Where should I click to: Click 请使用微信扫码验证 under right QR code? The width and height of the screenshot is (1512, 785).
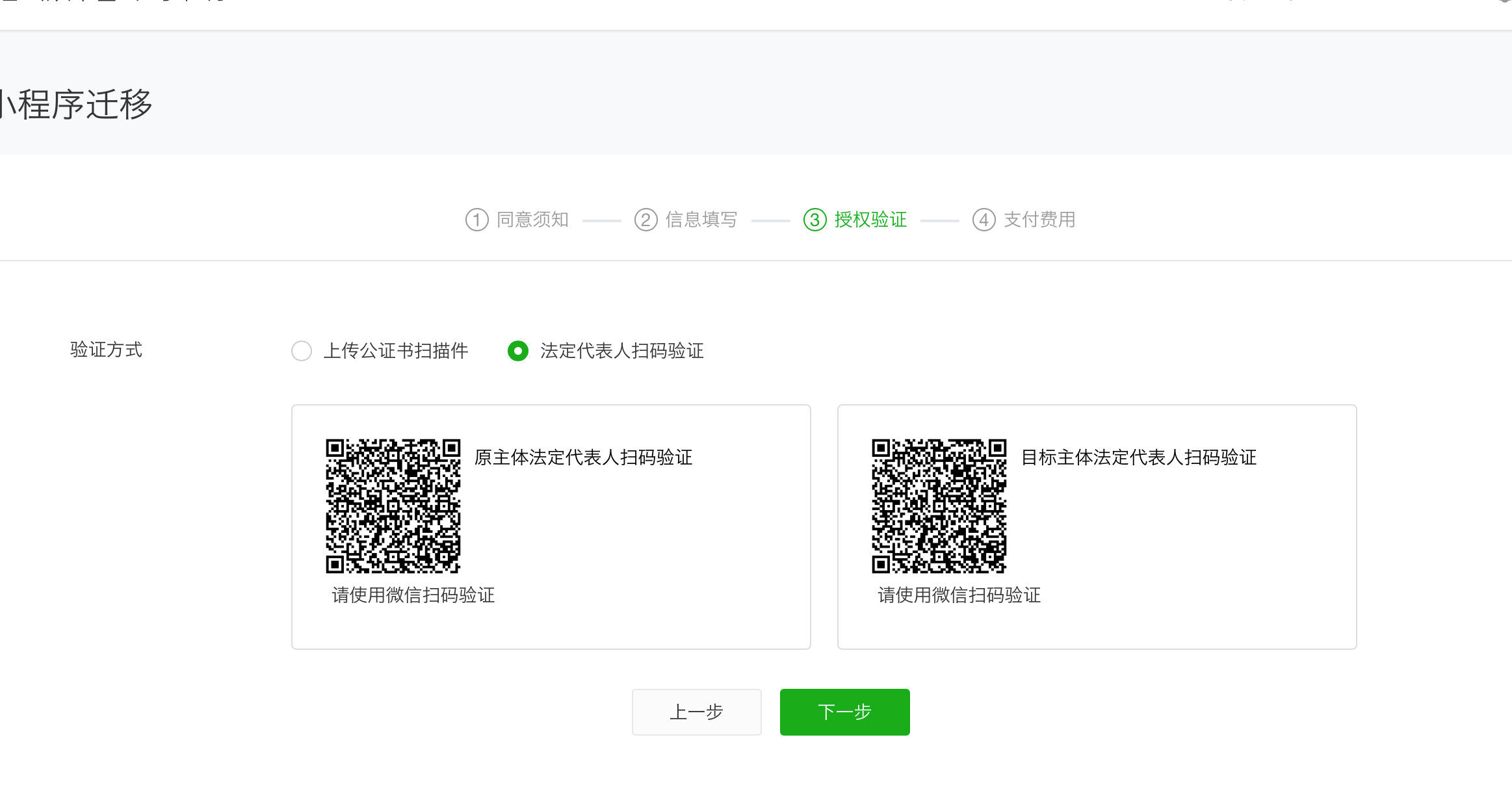click(x=959, y=595)
